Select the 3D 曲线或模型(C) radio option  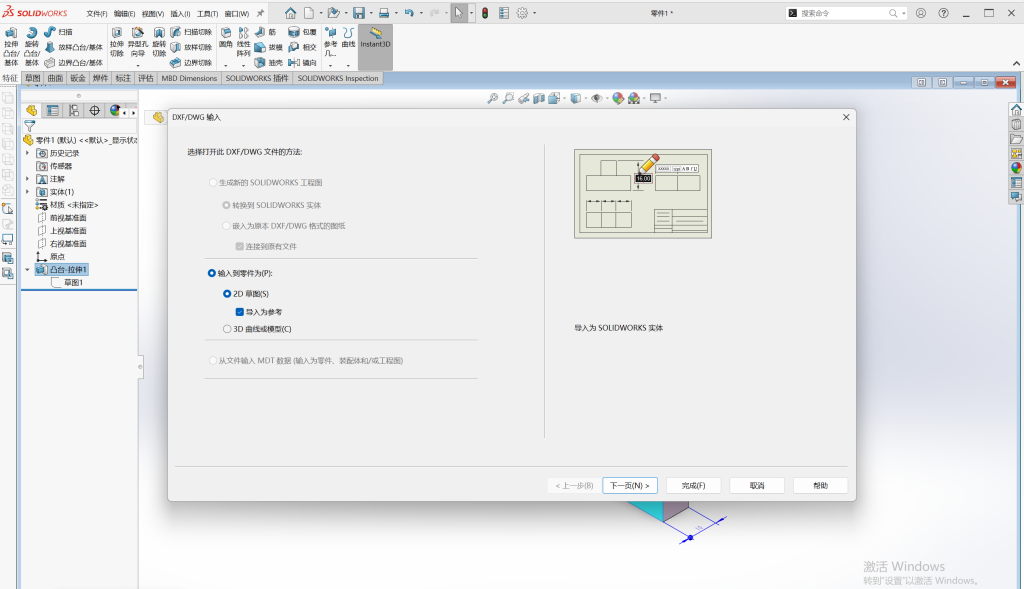227,329
